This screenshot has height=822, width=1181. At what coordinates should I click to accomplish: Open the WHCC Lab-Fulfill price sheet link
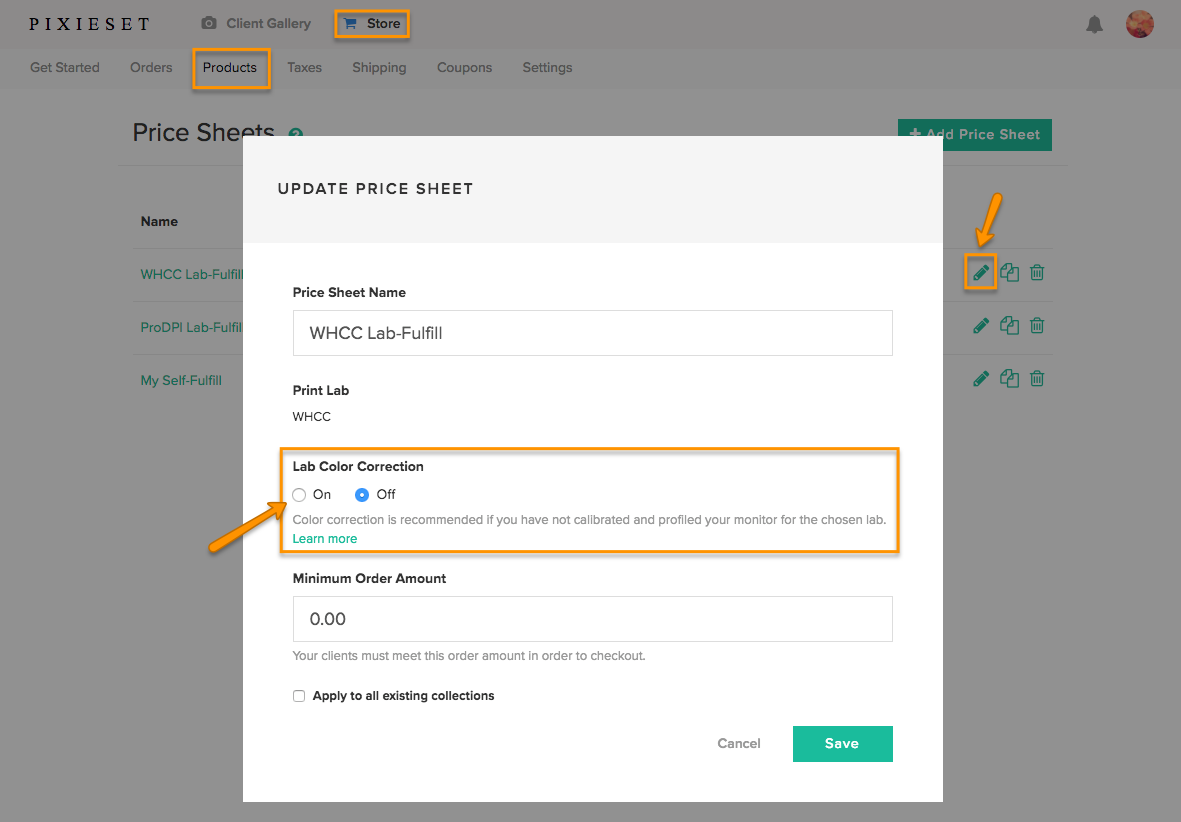192,274
